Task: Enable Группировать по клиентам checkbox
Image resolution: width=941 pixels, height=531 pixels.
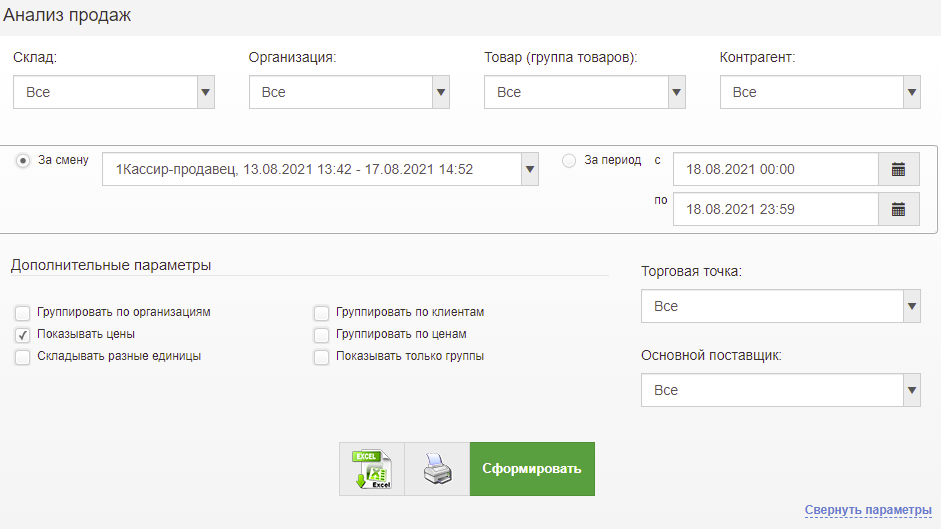Action: pyautogui.click(x=322, y=313)
